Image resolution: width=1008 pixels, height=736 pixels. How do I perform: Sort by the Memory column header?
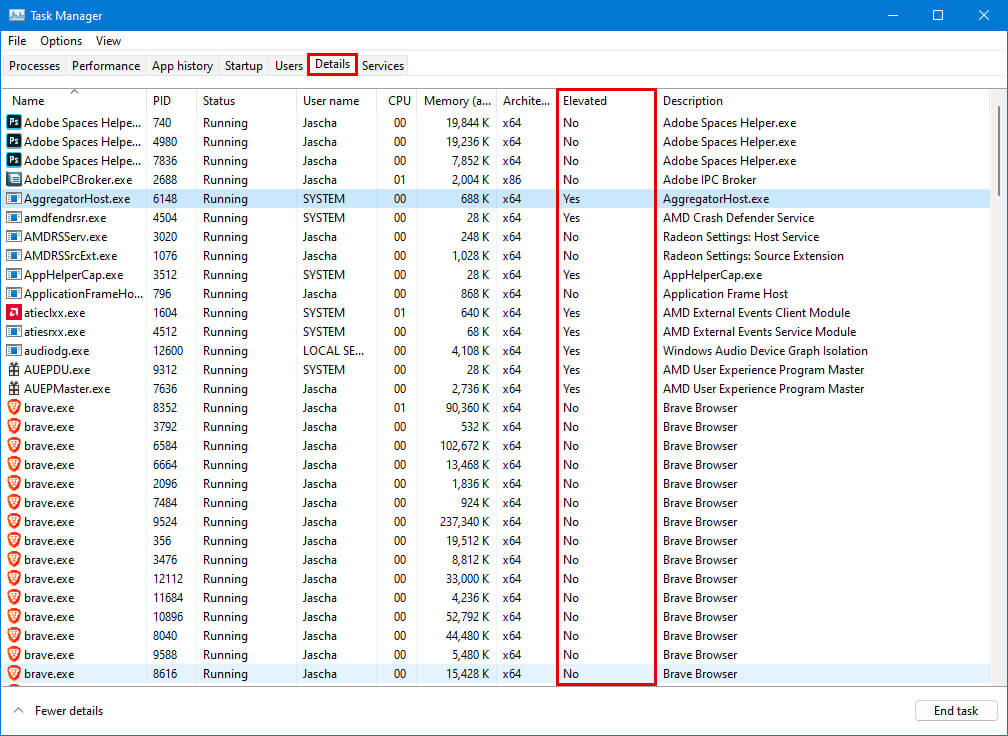point(456,100)
